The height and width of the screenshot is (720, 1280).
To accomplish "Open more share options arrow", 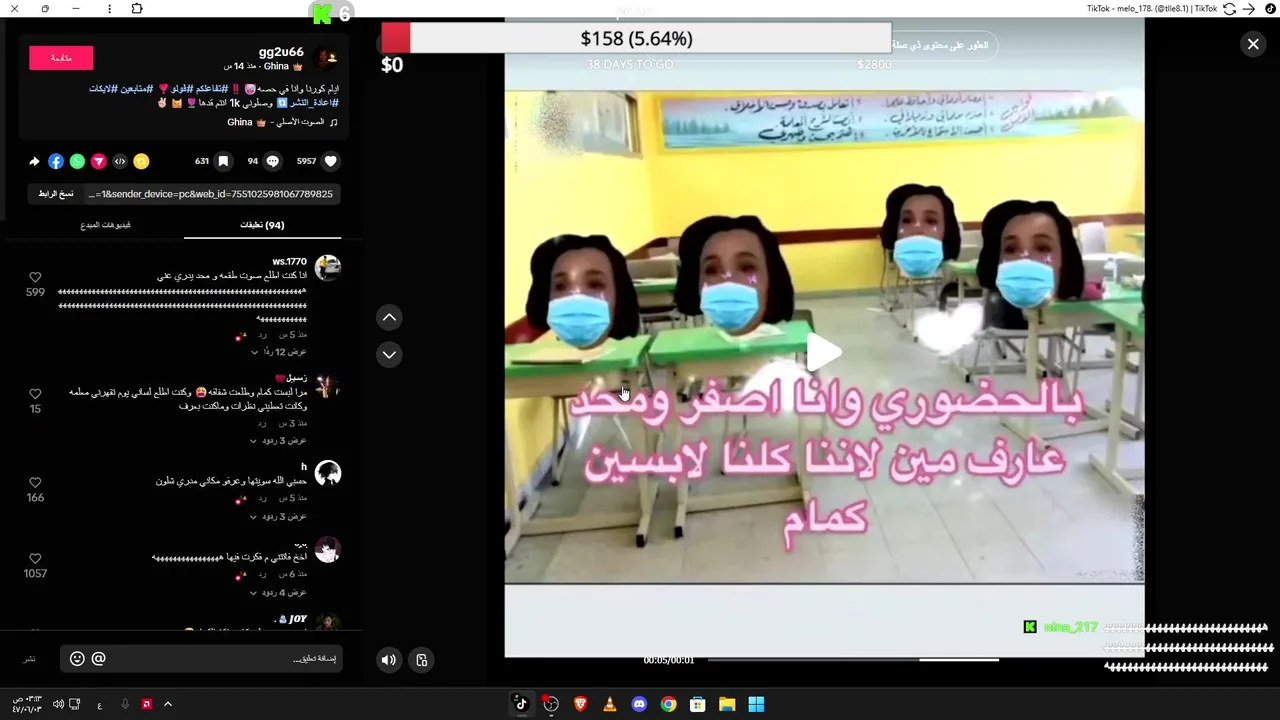I will click(34, 161).
